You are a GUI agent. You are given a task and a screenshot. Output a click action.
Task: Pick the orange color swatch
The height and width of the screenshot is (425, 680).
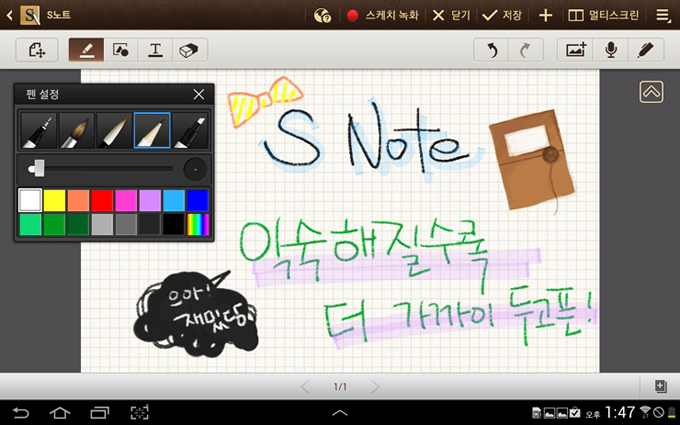(x=78, y=200)
